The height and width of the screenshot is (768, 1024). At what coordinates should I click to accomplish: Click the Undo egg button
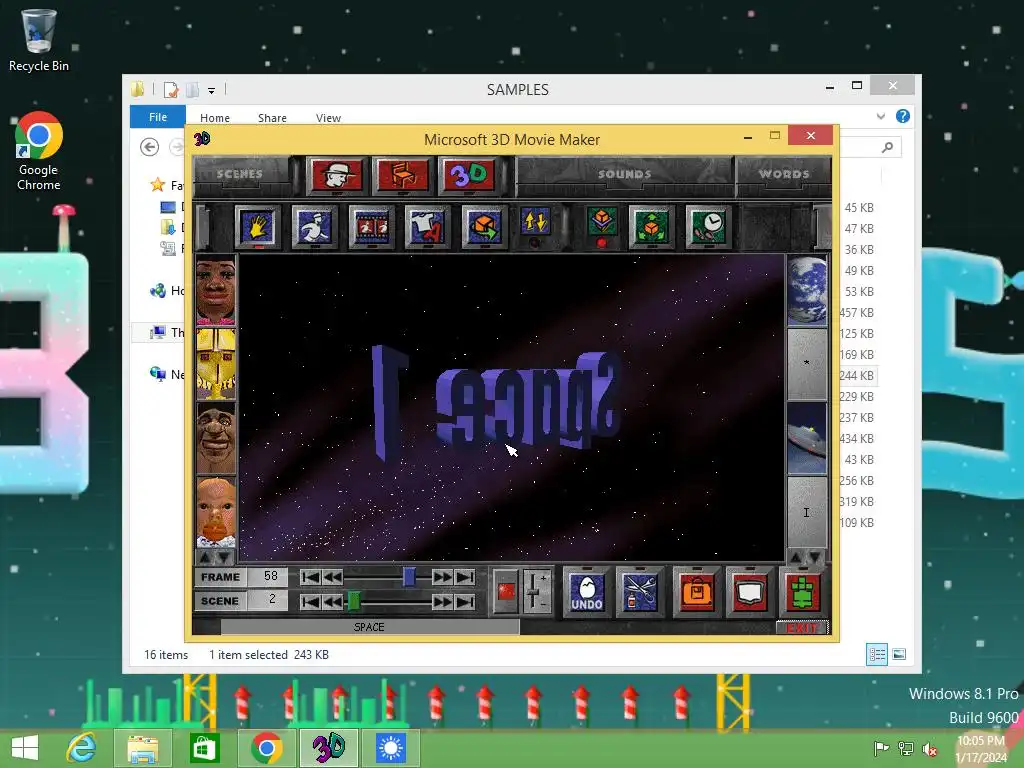tap(586, 592)
